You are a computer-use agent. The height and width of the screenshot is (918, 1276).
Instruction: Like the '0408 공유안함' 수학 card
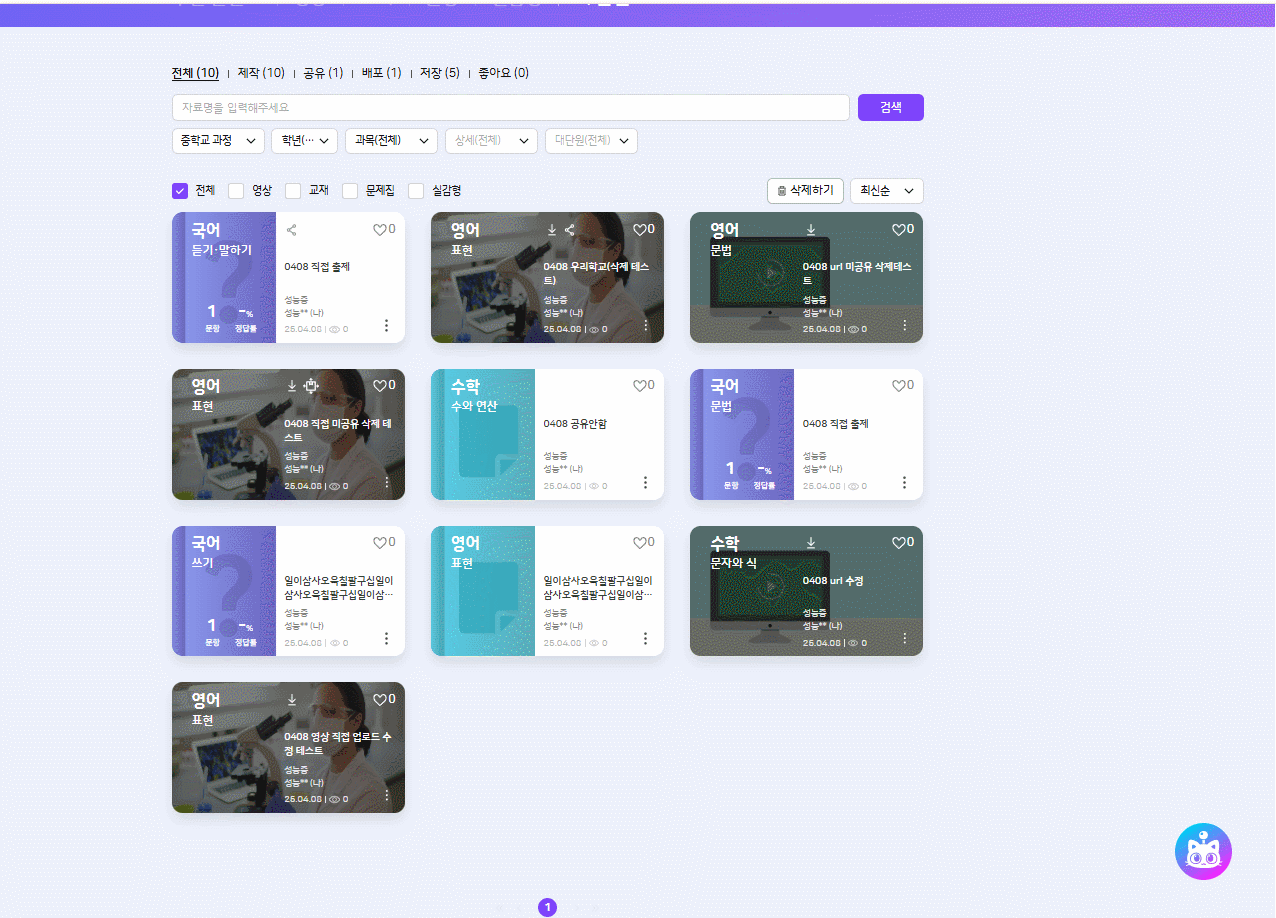click(639, 386)
